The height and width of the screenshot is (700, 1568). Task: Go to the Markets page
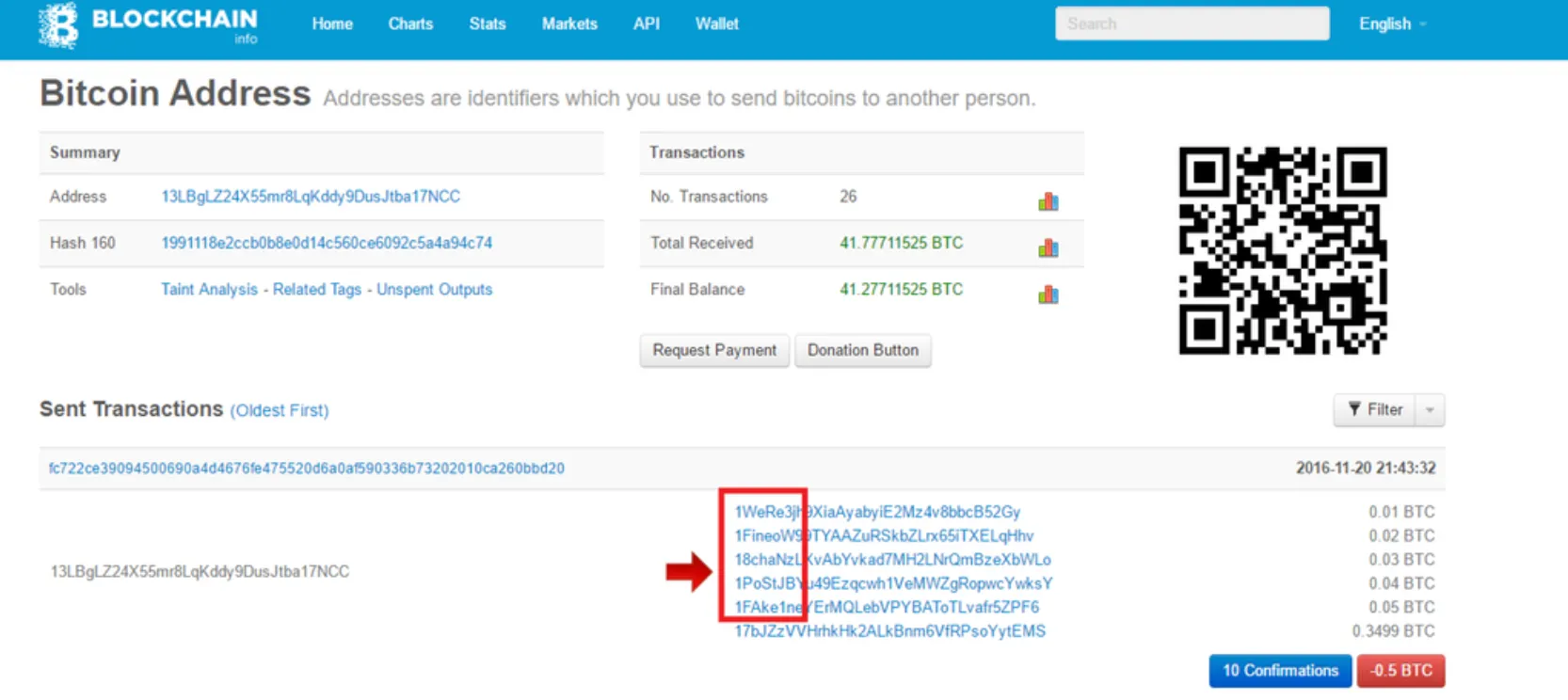pyautogui.click(x=568, y=24)
